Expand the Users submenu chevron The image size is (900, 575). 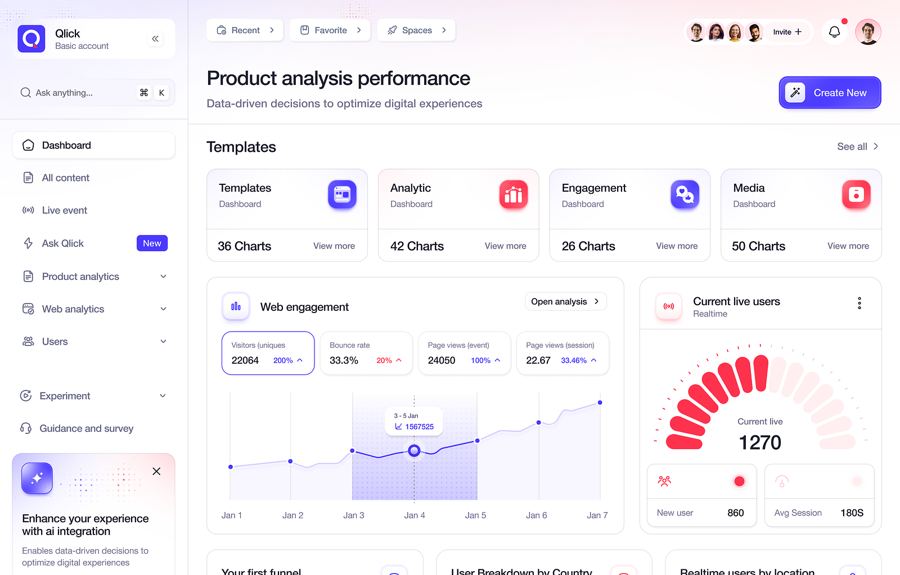coord(163,341)
